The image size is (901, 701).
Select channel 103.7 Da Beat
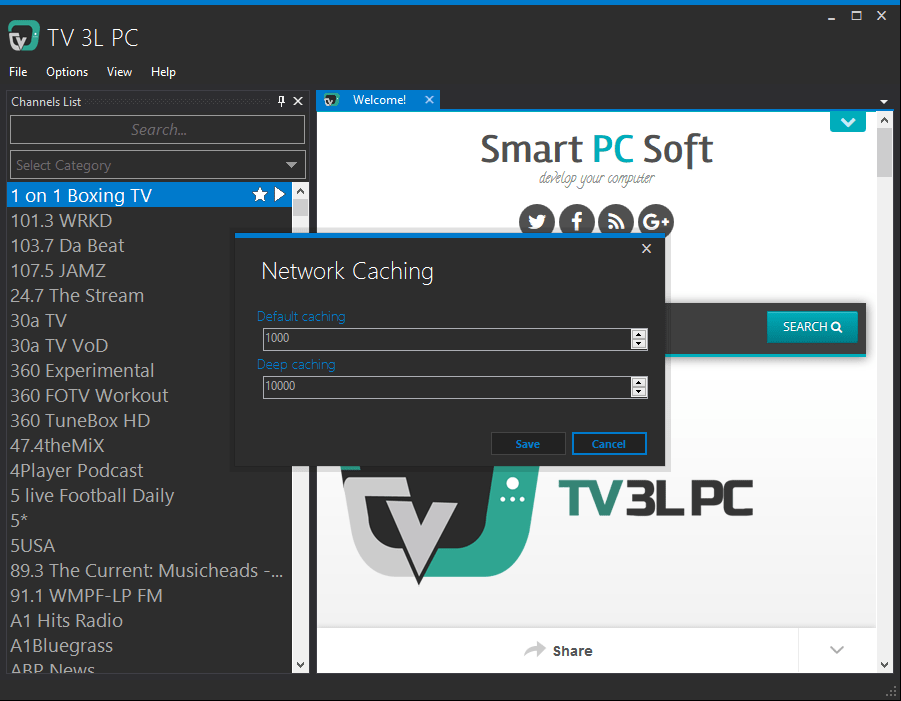click(x=149, y=245)
